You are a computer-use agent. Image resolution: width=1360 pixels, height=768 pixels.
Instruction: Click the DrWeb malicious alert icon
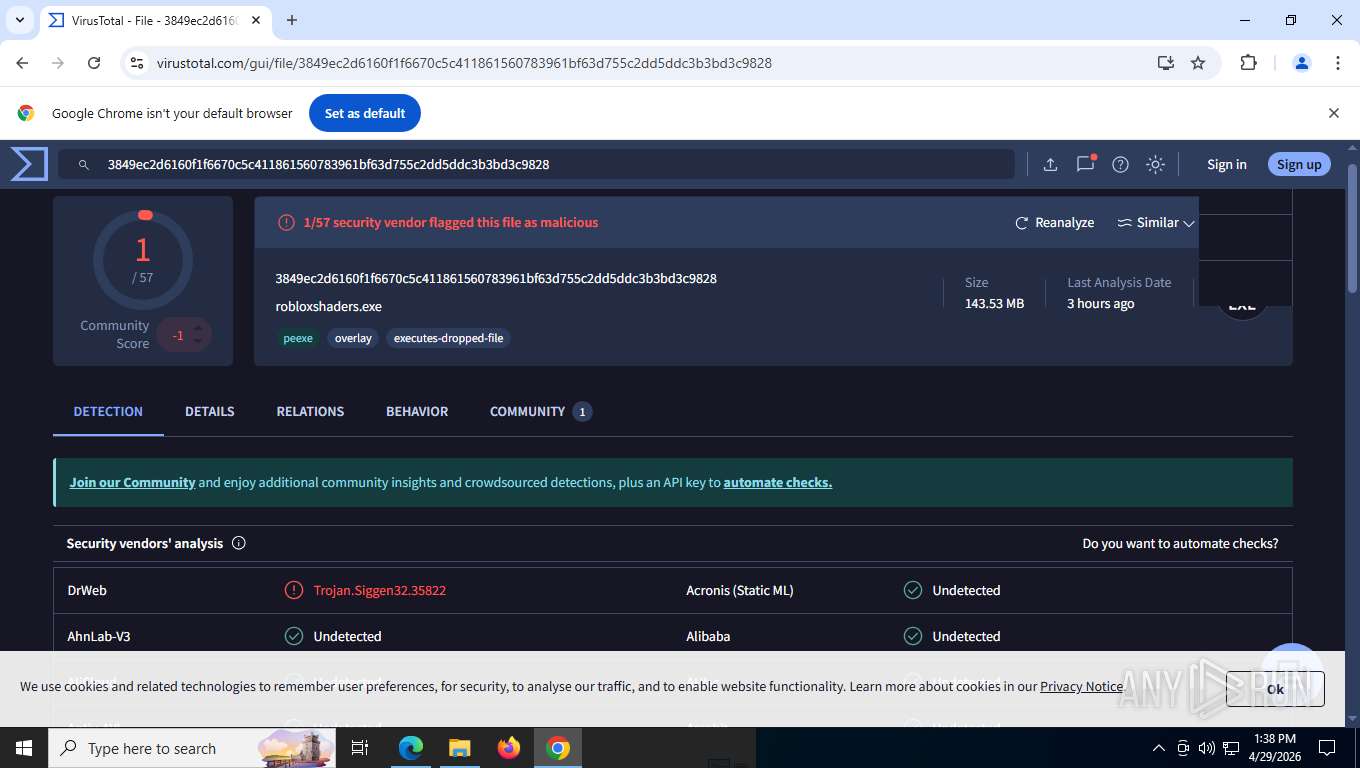coord(294,590)
